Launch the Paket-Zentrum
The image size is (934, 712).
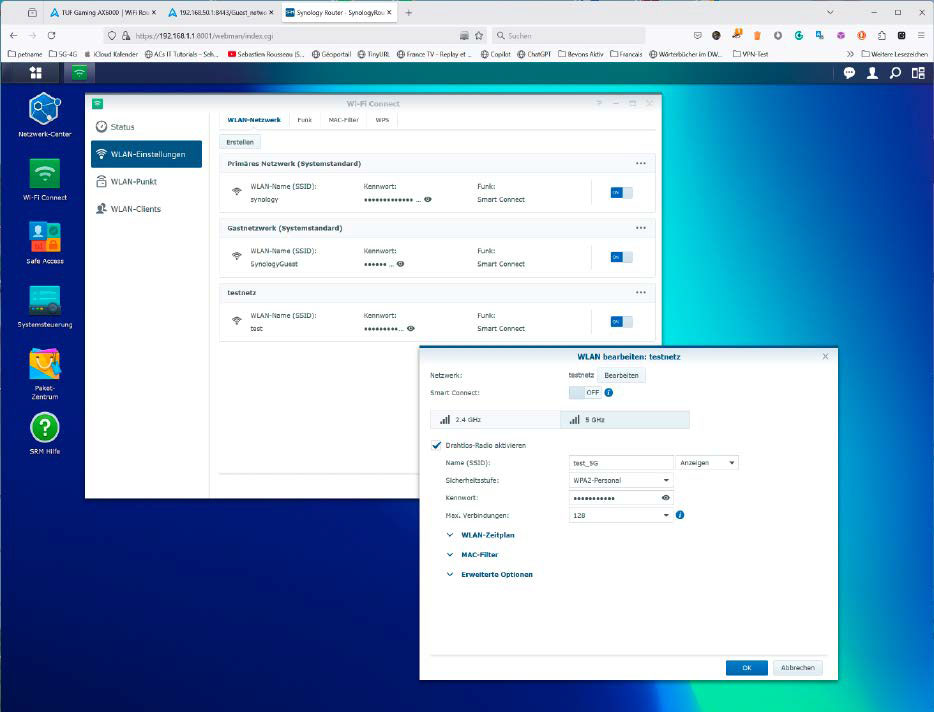click(43, 365)
